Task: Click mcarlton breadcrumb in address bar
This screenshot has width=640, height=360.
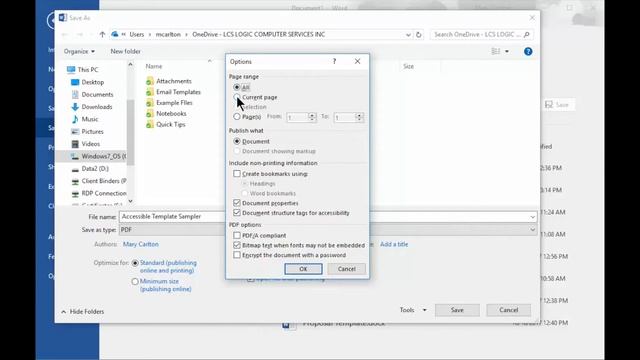Action: (168, 35)
